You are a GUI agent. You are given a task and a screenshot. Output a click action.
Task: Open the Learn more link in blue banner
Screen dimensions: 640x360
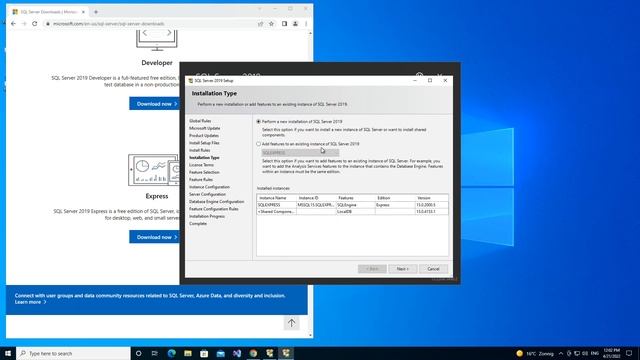tap(31, 302)
